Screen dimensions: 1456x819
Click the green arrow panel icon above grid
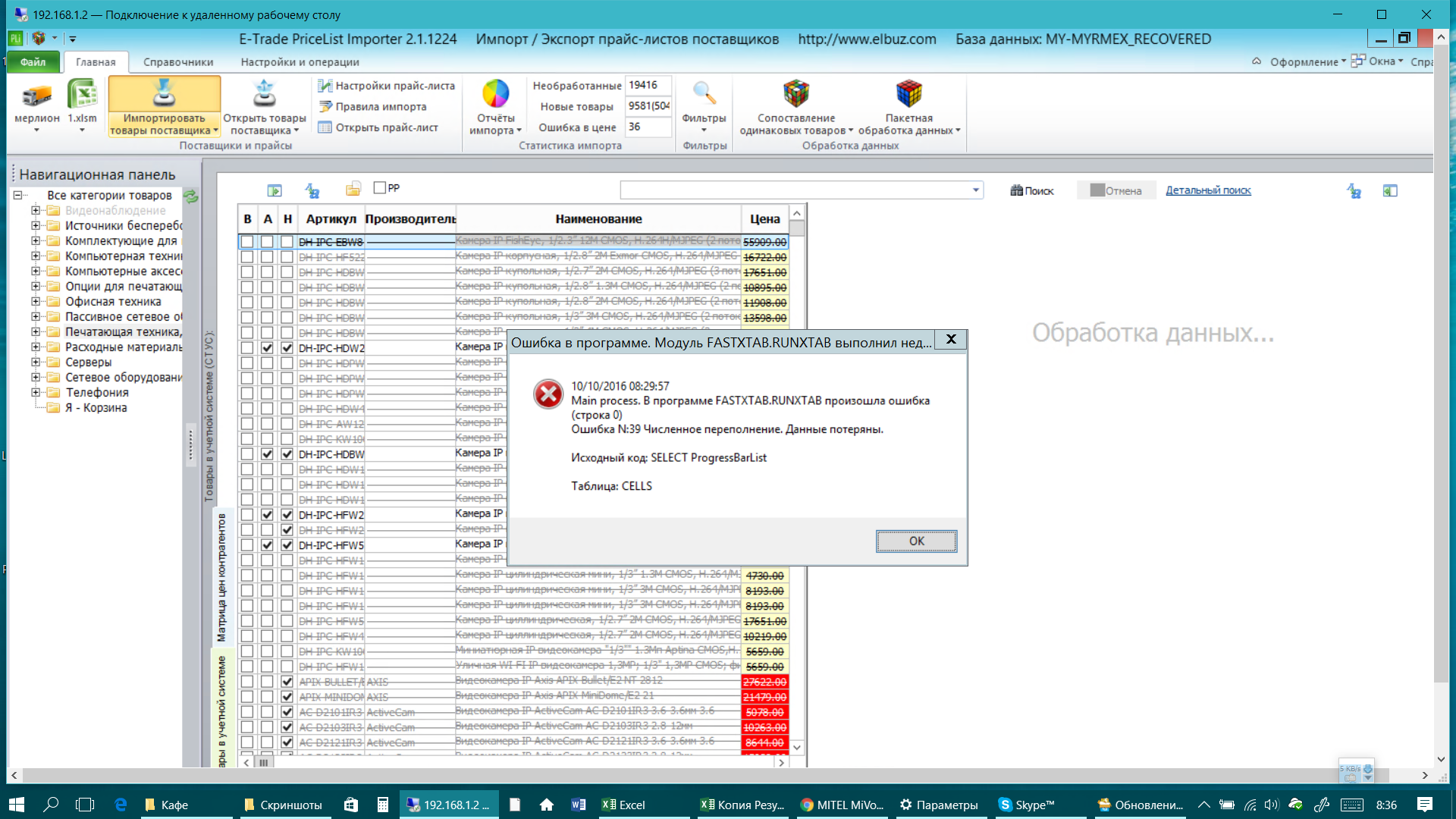275,190
